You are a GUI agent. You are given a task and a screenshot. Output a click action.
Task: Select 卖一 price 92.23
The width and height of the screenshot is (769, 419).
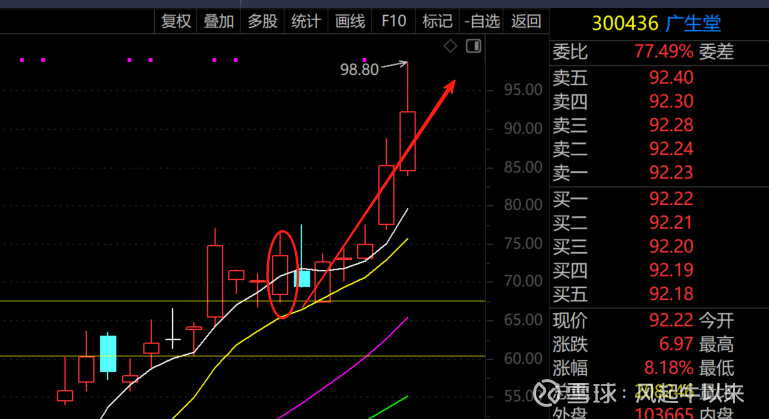671,173
